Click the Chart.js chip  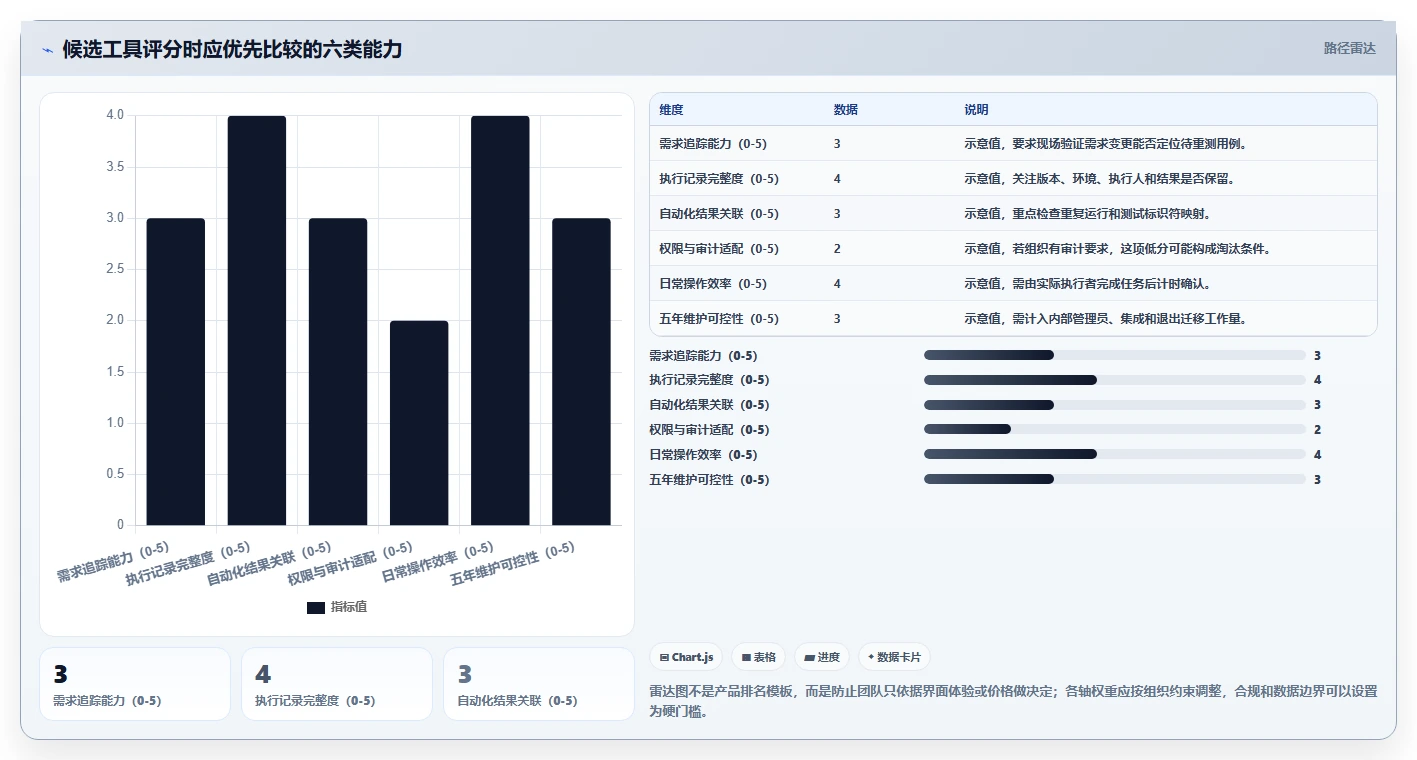click(x=687, y=657)
